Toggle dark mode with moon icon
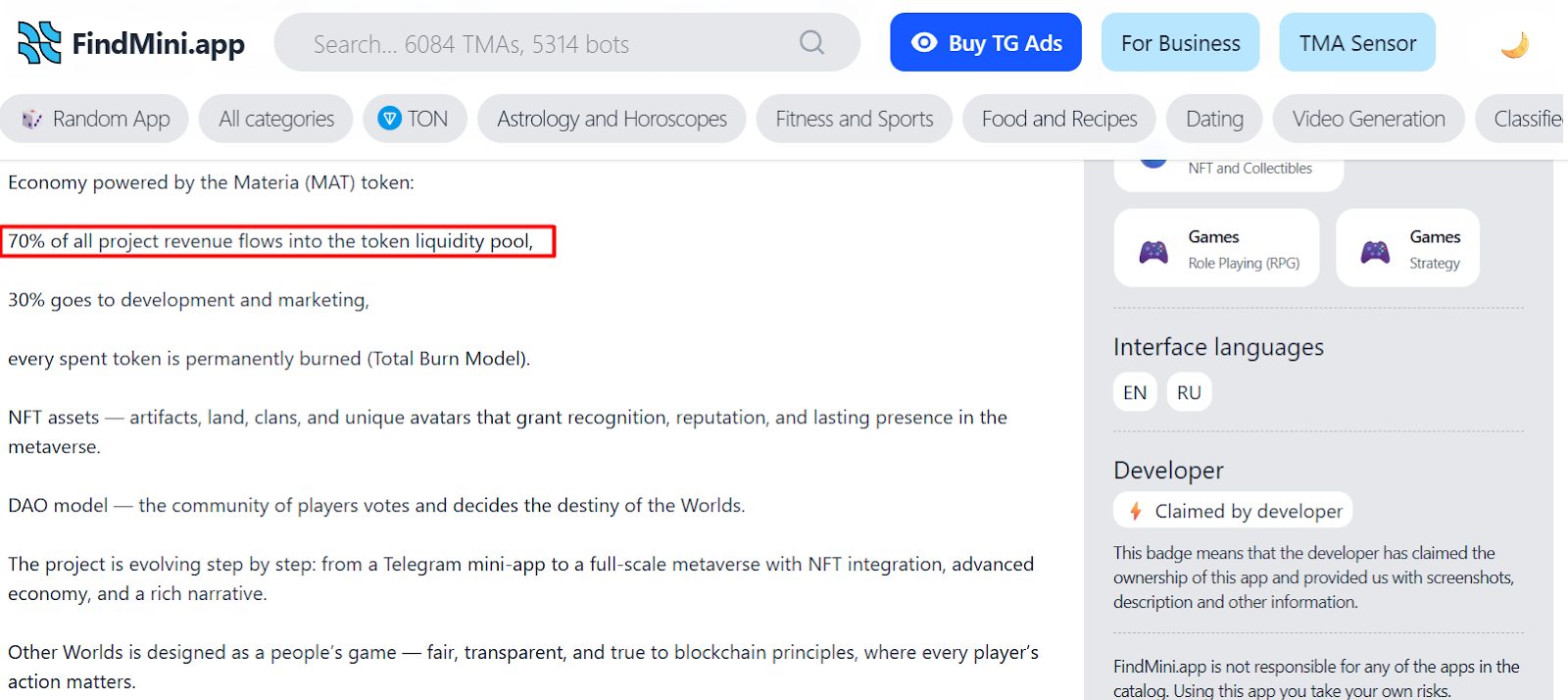 (x=1514, y=44)
